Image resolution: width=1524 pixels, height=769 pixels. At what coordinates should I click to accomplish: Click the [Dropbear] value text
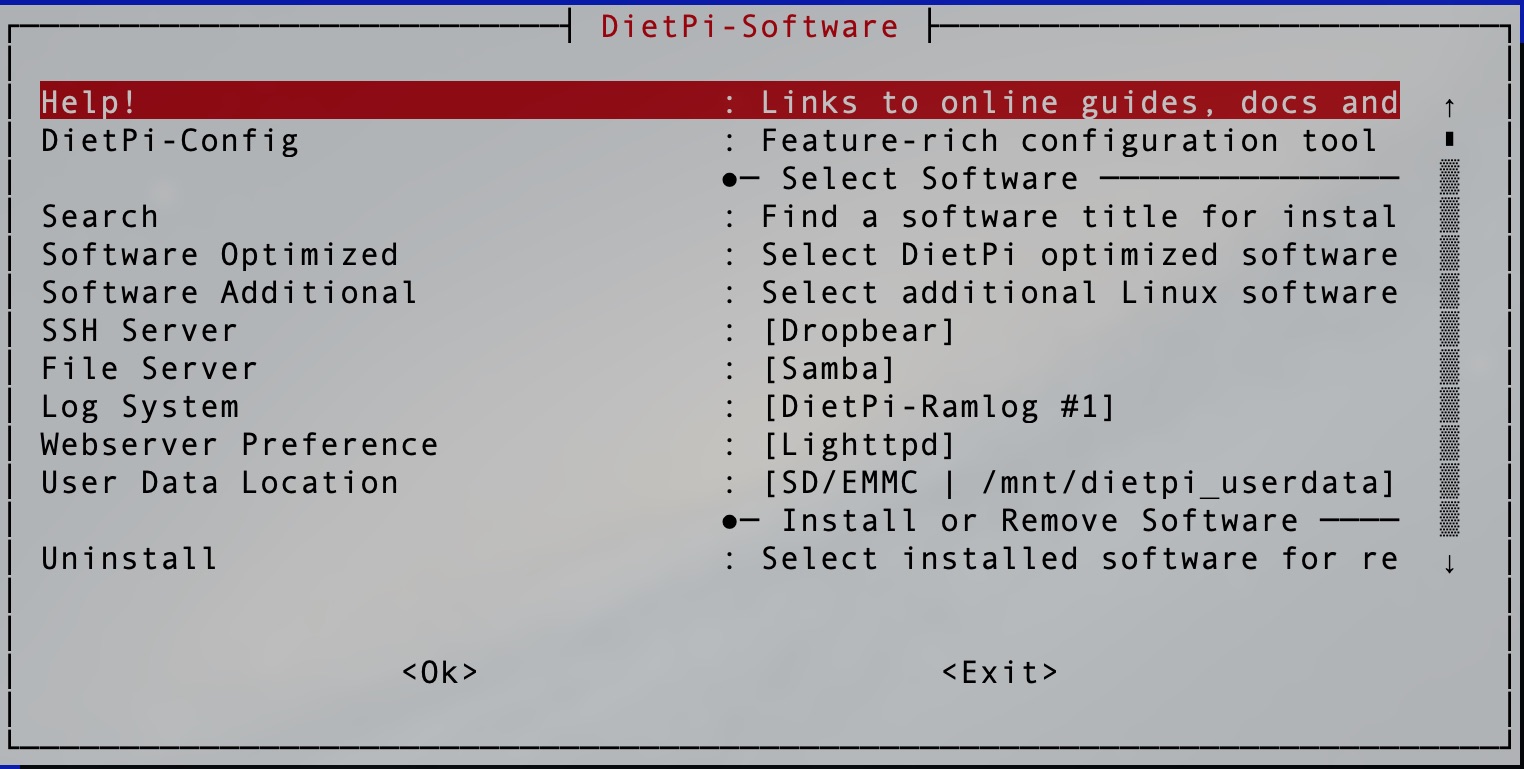click(x=859, y=330)
